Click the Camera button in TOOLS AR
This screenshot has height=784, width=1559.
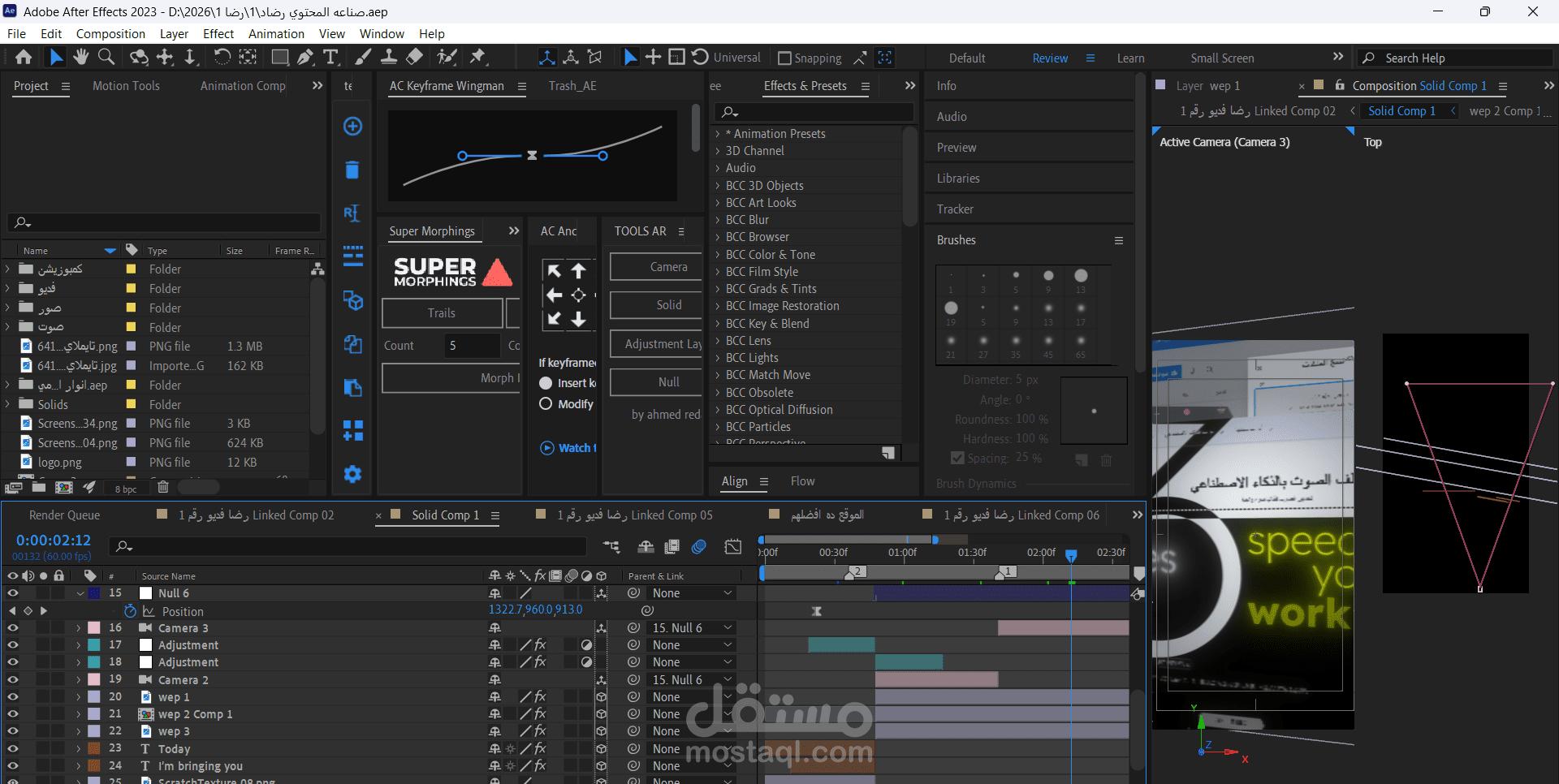click(656, 267)
